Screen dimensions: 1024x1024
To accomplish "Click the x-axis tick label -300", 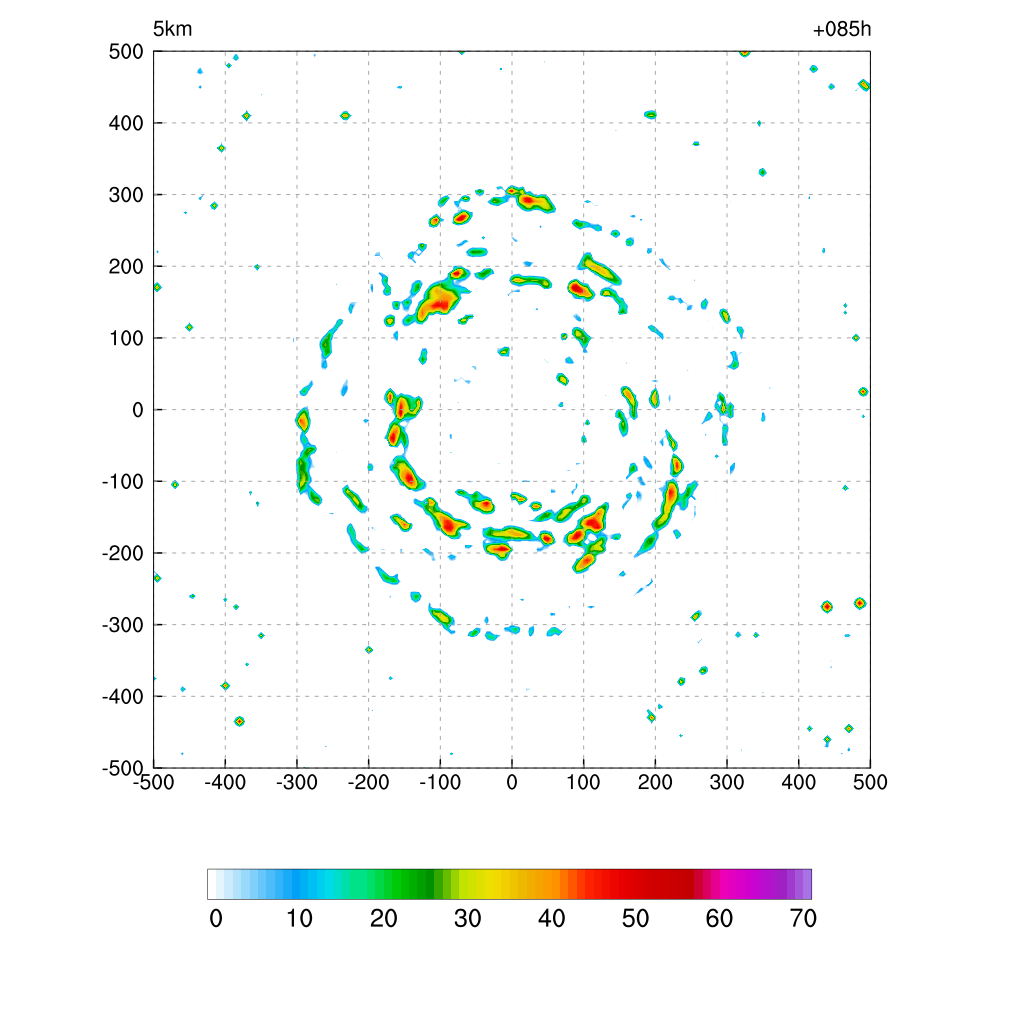I will pyautogui.click(x=297, y=782).
